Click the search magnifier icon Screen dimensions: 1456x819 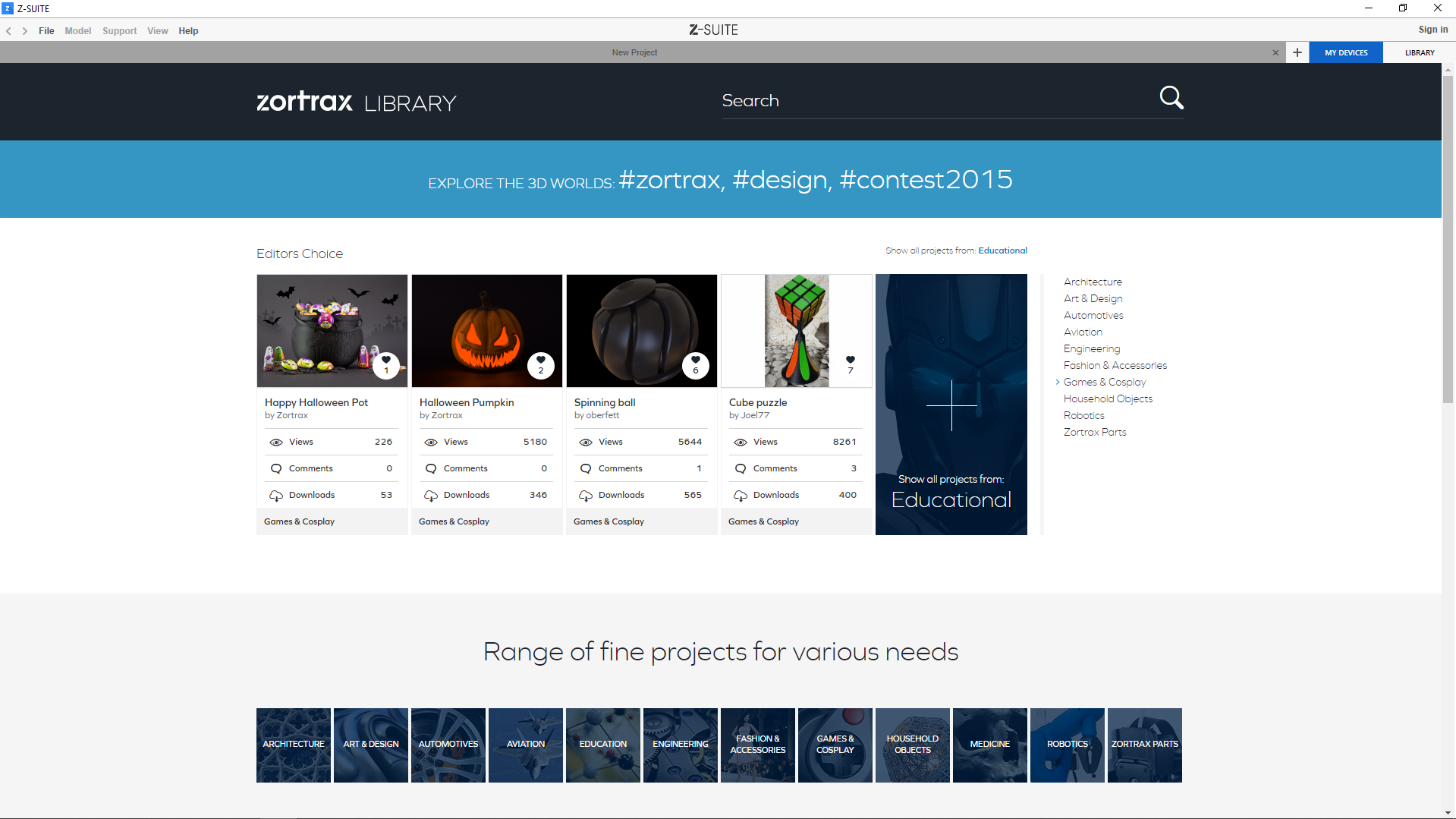point(1171,98)
